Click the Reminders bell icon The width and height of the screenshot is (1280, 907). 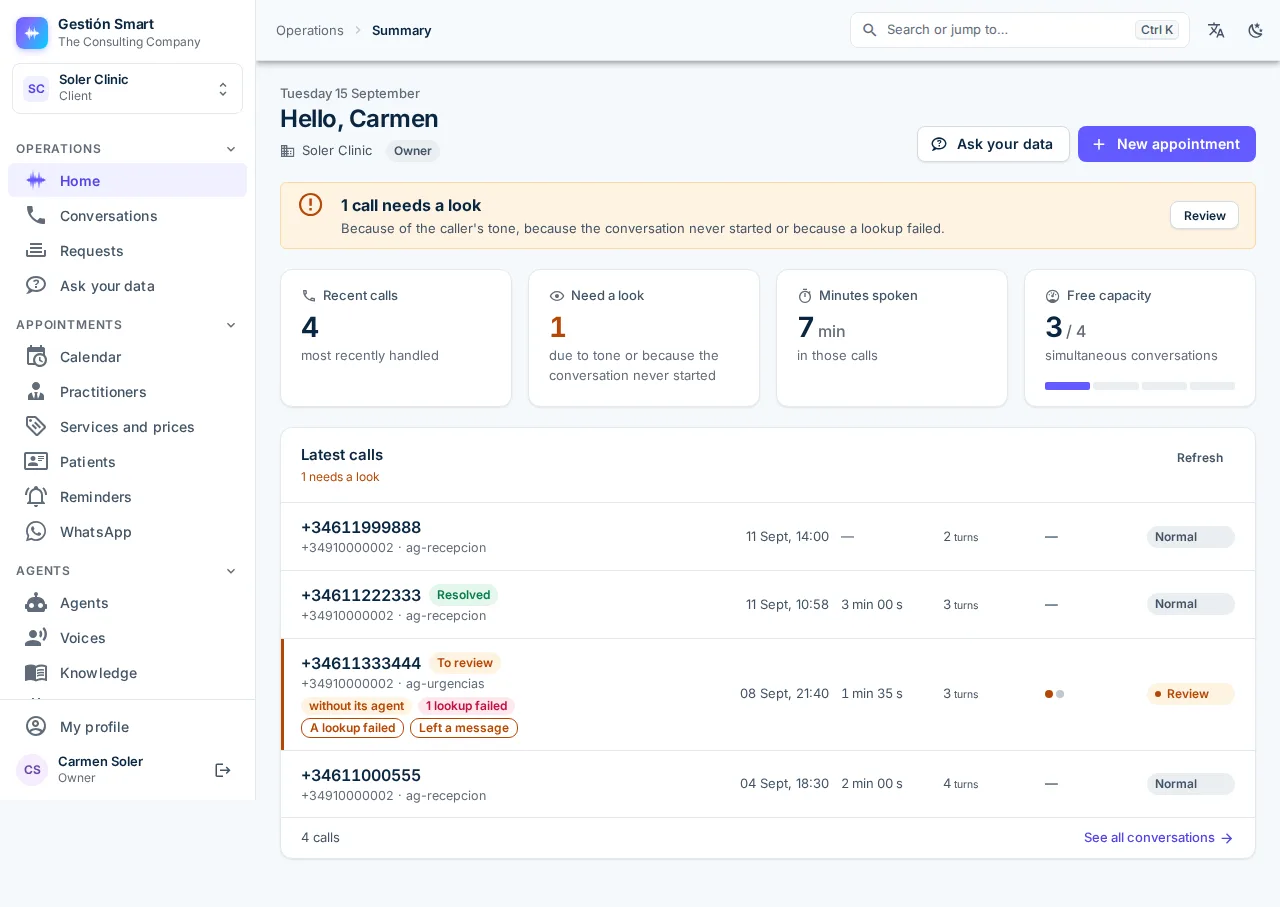[36, 496]
